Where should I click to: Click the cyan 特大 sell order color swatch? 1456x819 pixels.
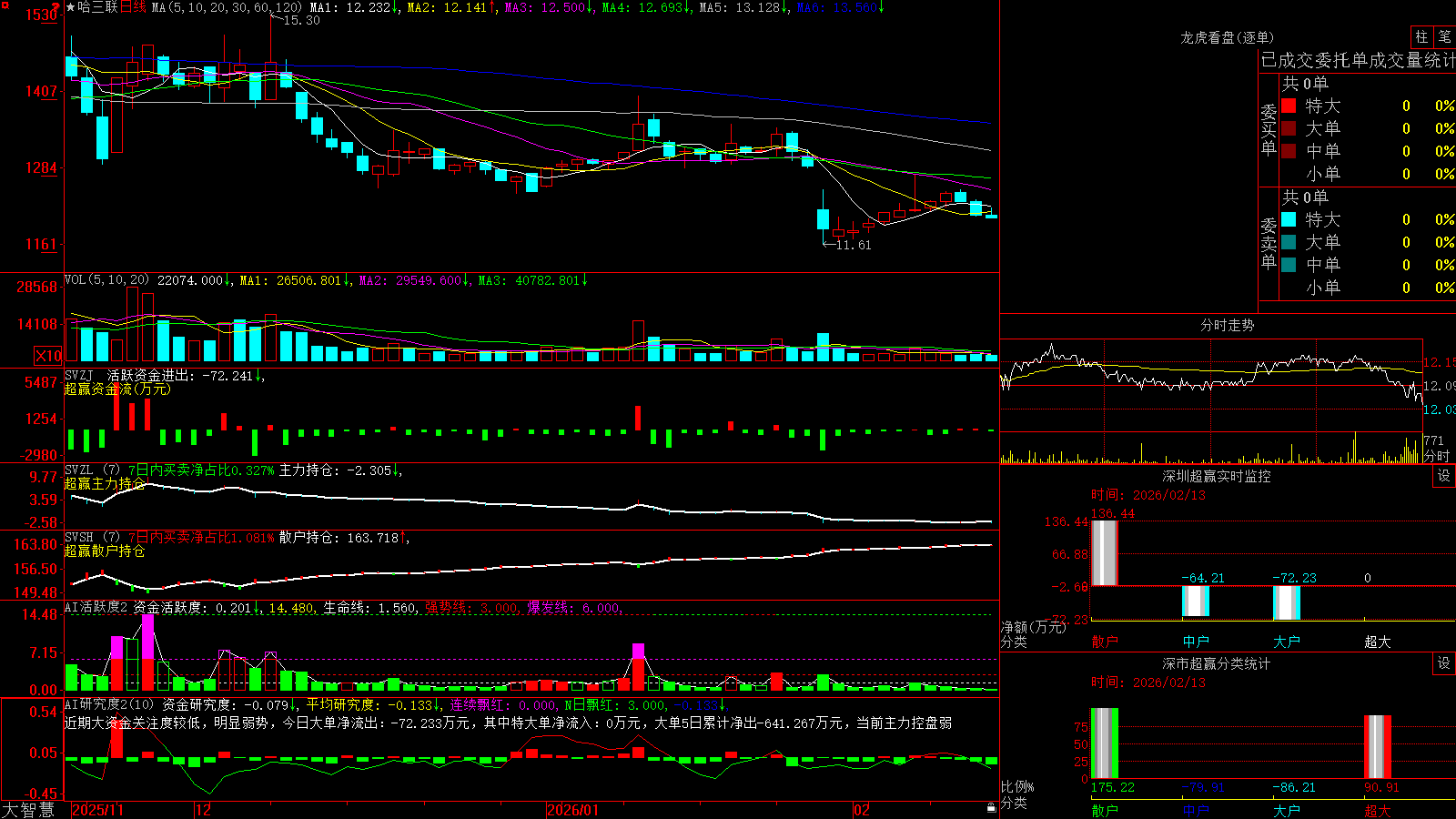(1289, 219)
